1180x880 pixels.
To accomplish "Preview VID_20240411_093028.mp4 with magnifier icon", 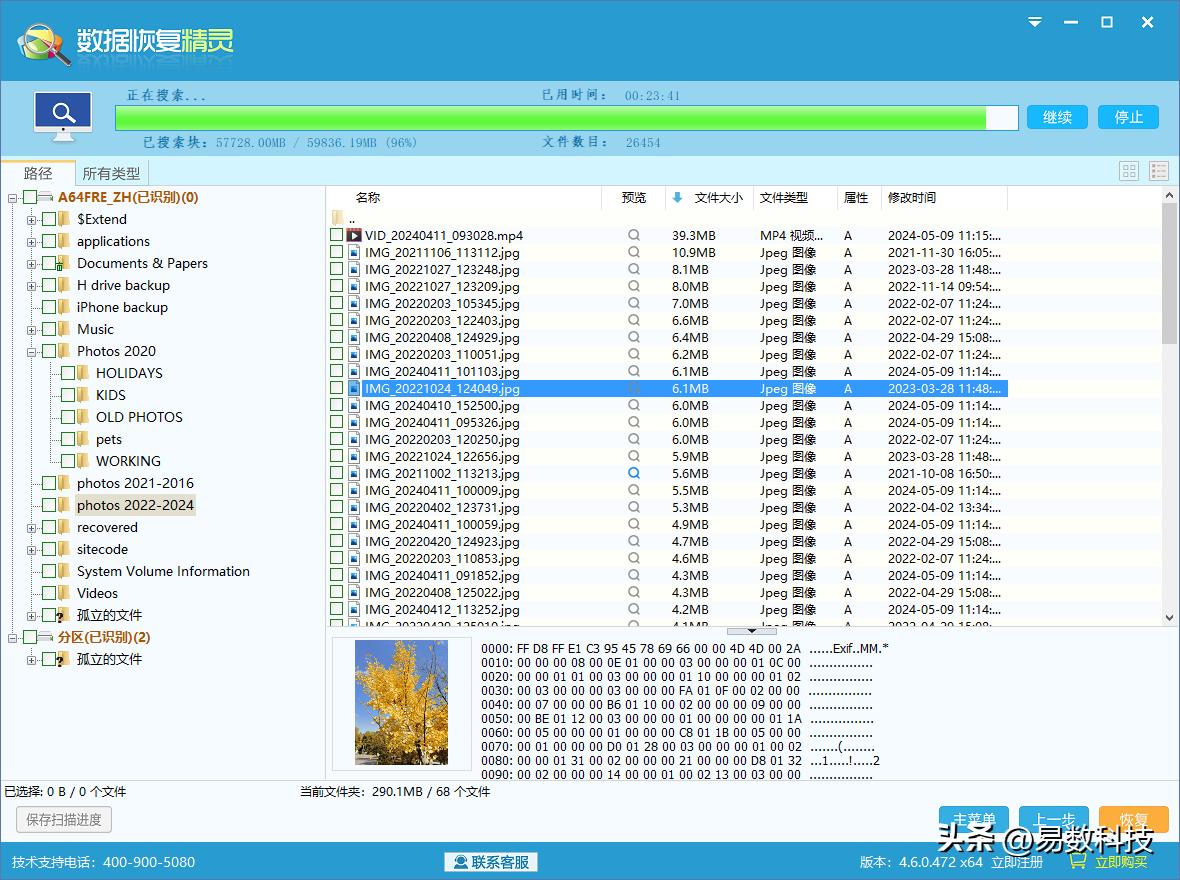I will (634, 235).
